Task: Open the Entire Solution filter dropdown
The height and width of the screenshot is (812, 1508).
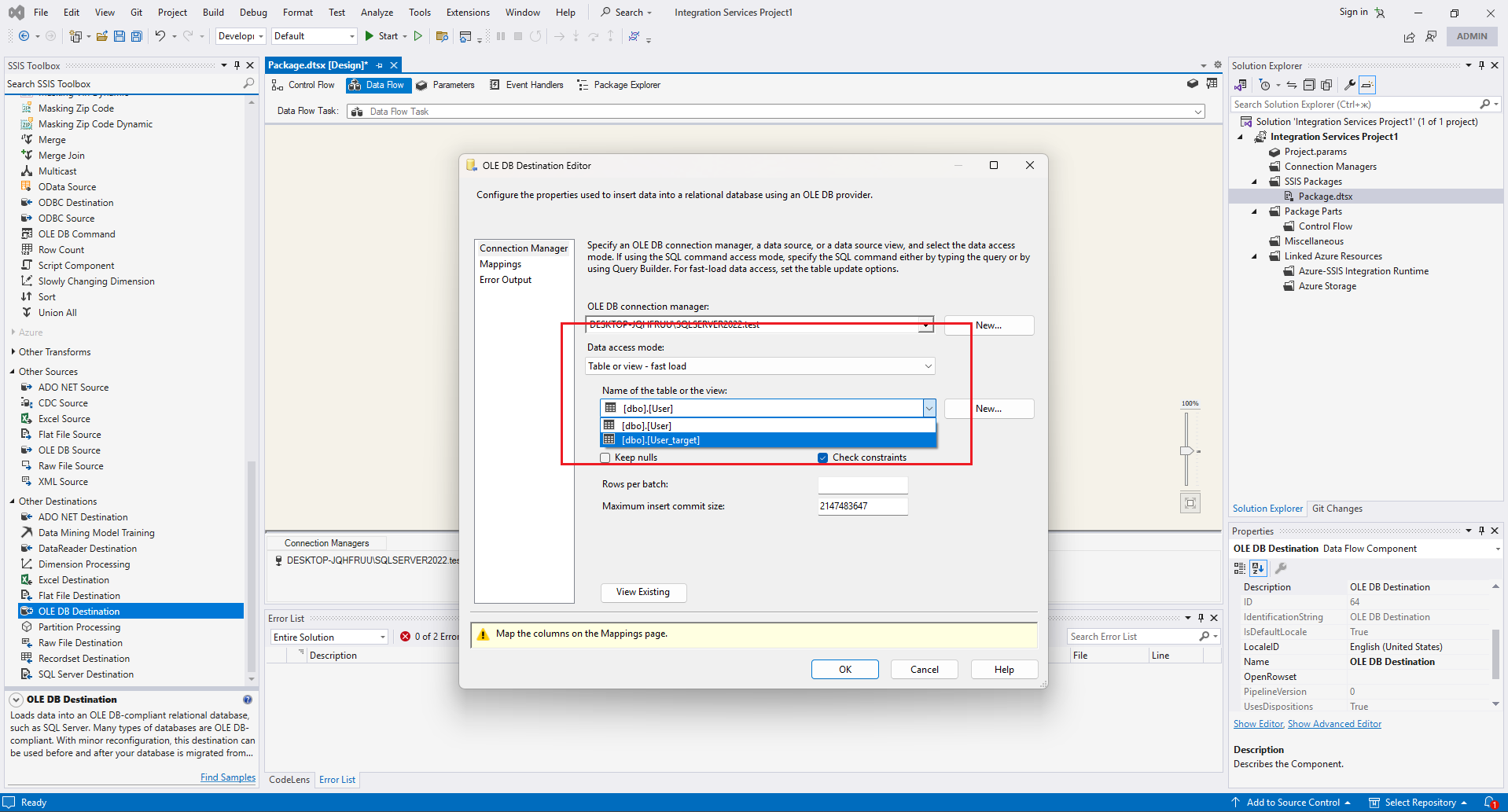Action: pos(383,637)
